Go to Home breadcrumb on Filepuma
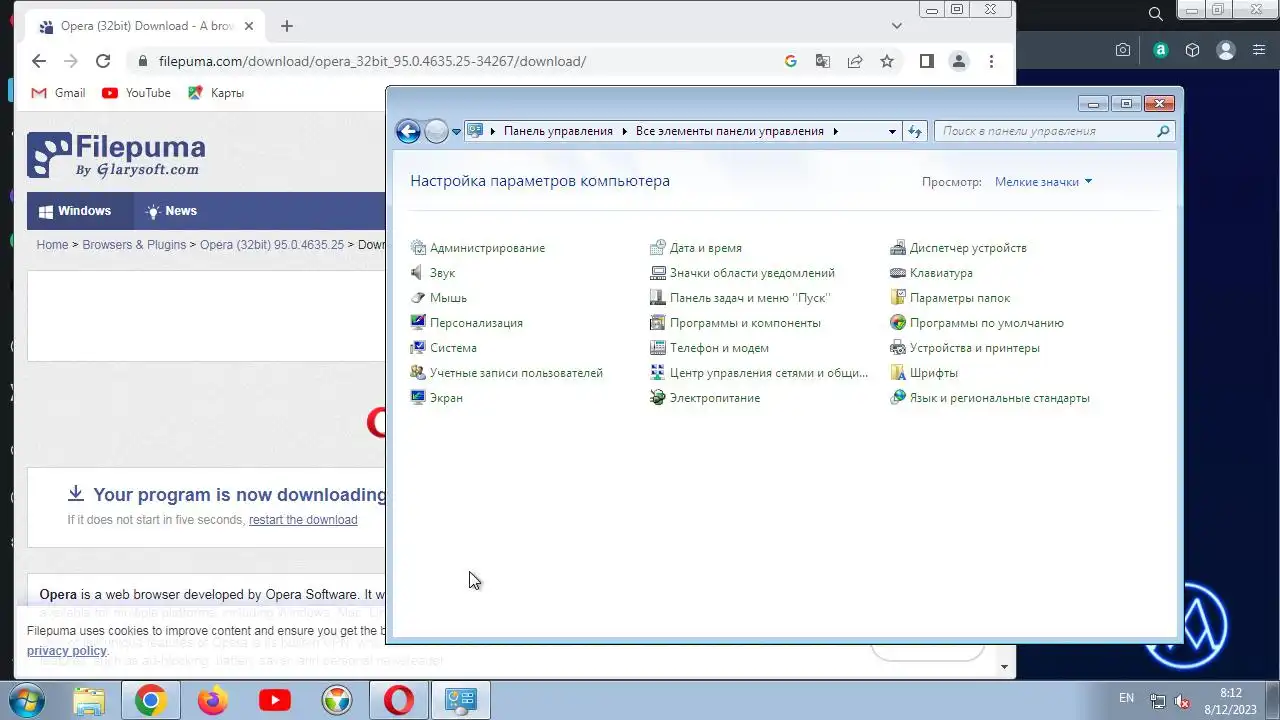1280x720 pixels. [x=52, y=245]
